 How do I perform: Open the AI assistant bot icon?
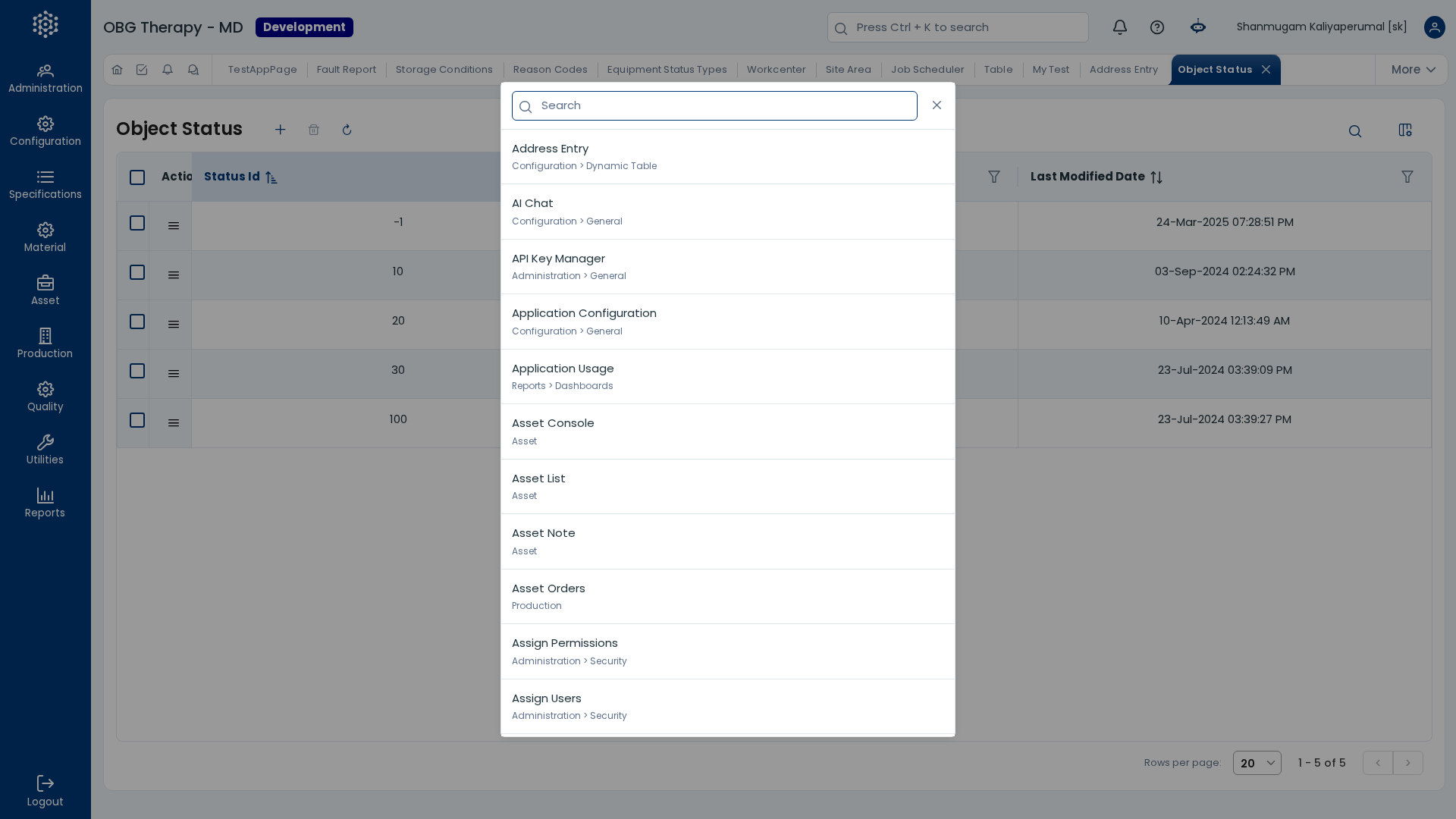pyautogui.click(x=1198, y=27)
